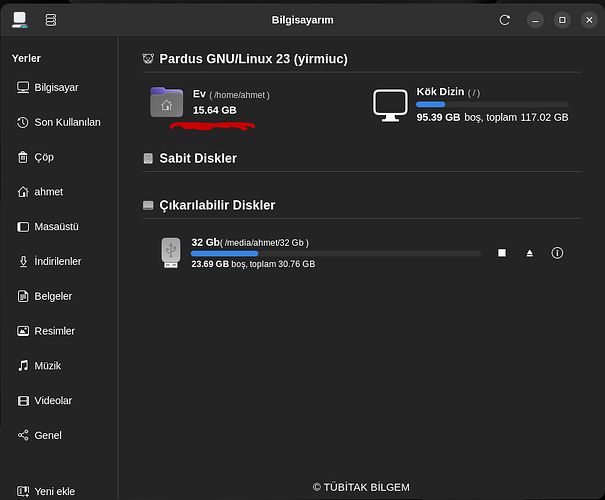The image size is (605, 500).
Task: Open Masaüstü desktop folder
Action: [x=59, y=226]
